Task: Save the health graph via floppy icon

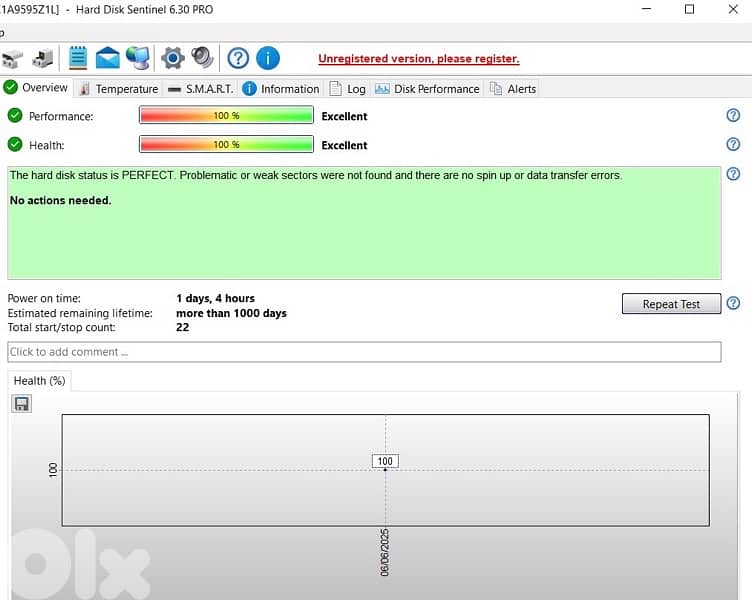Action: pyautogui.click(x=22, y=404)
